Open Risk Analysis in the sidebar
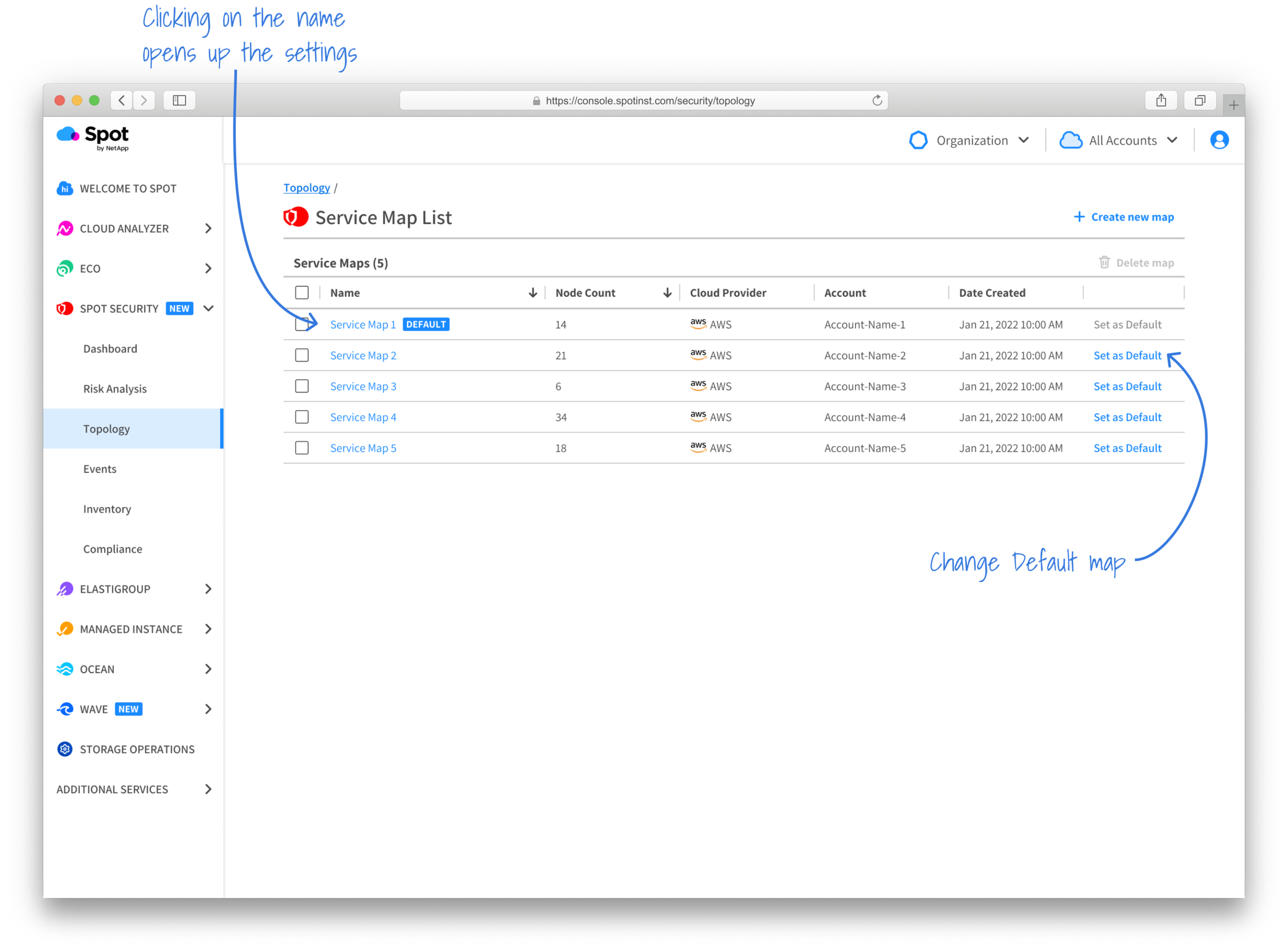 coord(115,389)
